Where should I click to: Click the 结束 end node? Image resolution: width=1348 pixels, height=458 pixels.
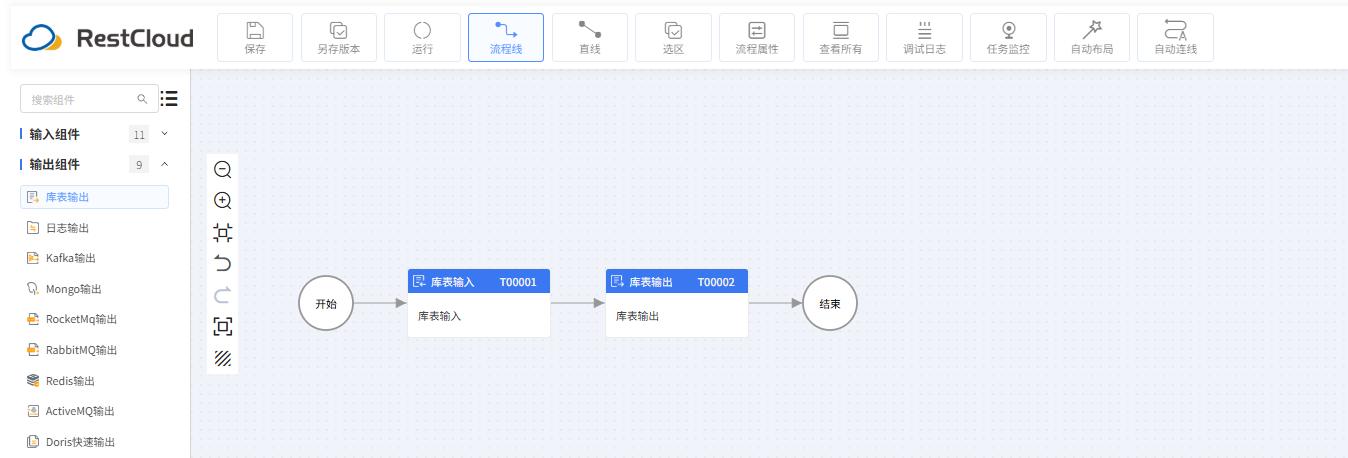(x=830, y=303)
